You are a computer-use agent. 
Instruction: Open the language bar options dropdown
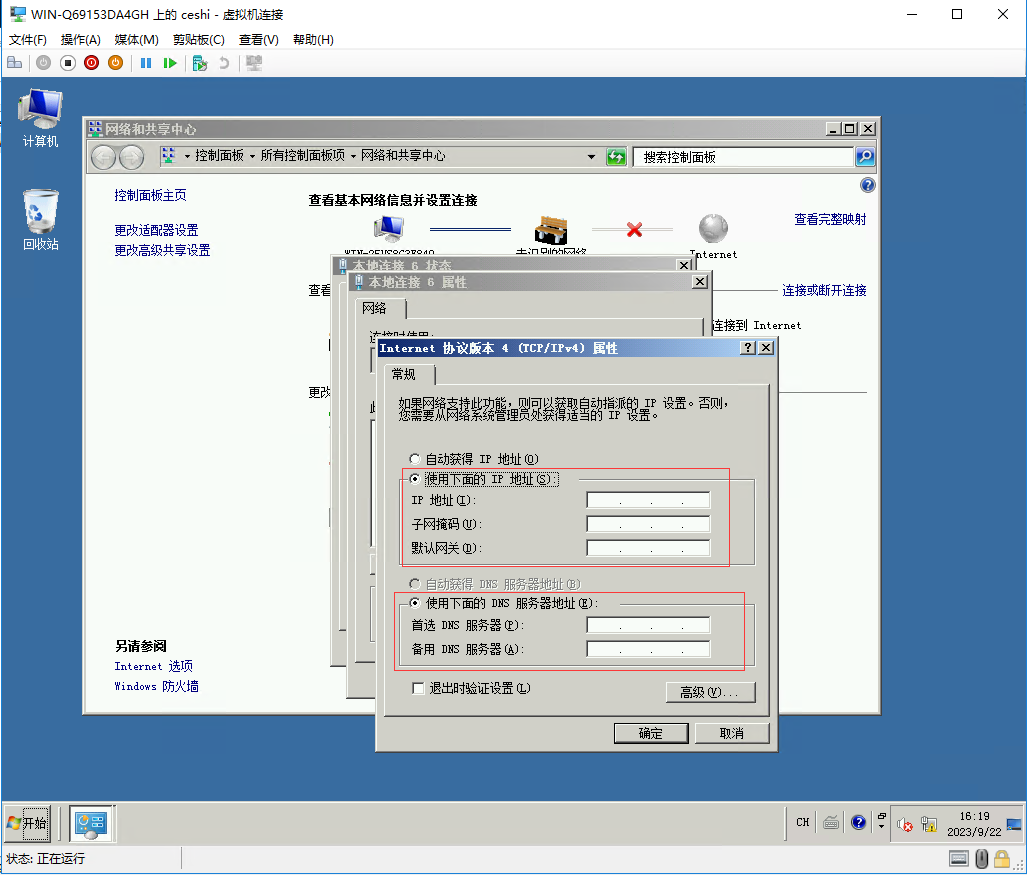(881, 823)
